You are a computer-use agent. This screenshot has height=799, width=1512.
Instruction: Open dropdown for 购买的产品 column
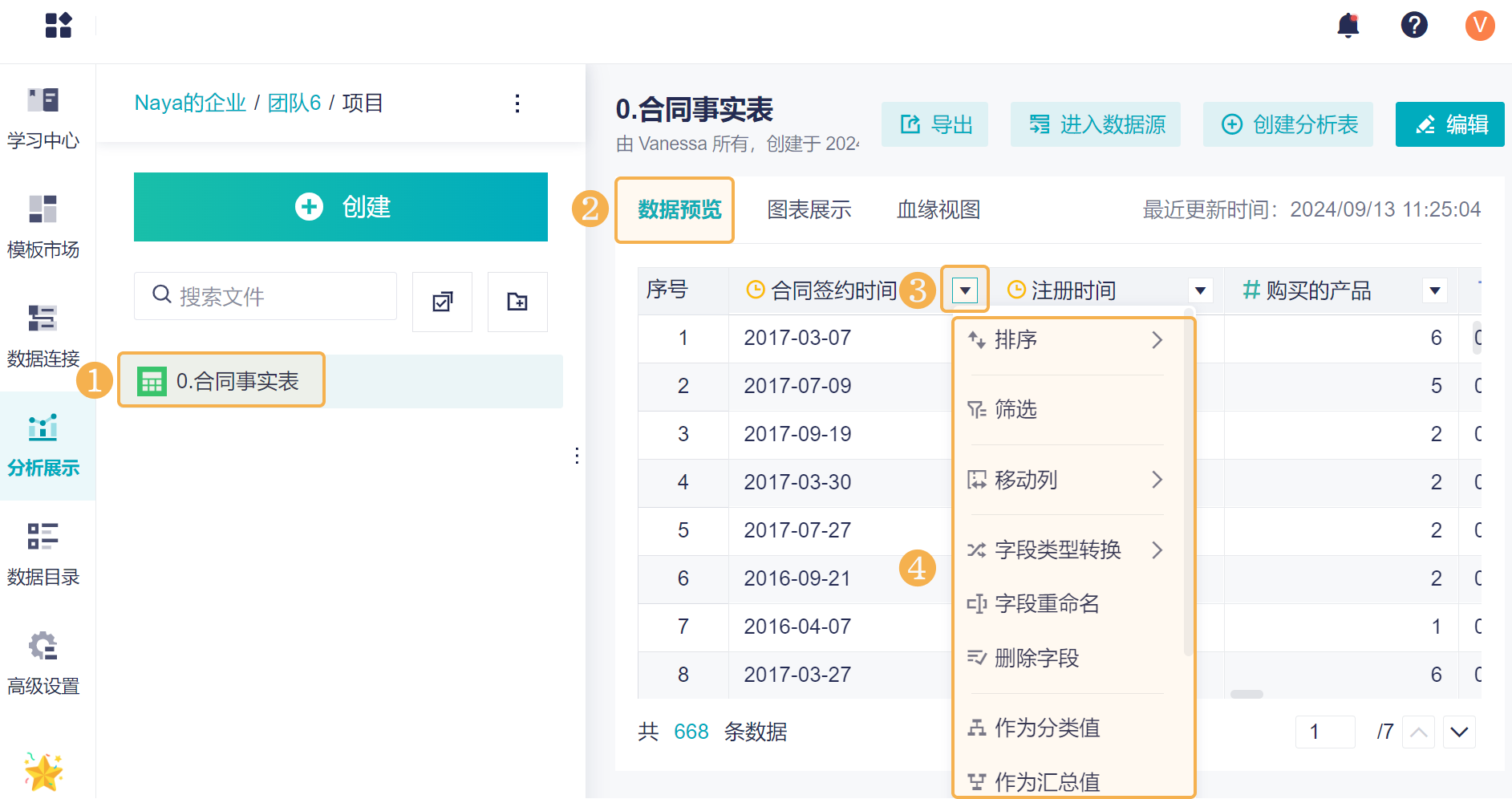coord(1435,290)
